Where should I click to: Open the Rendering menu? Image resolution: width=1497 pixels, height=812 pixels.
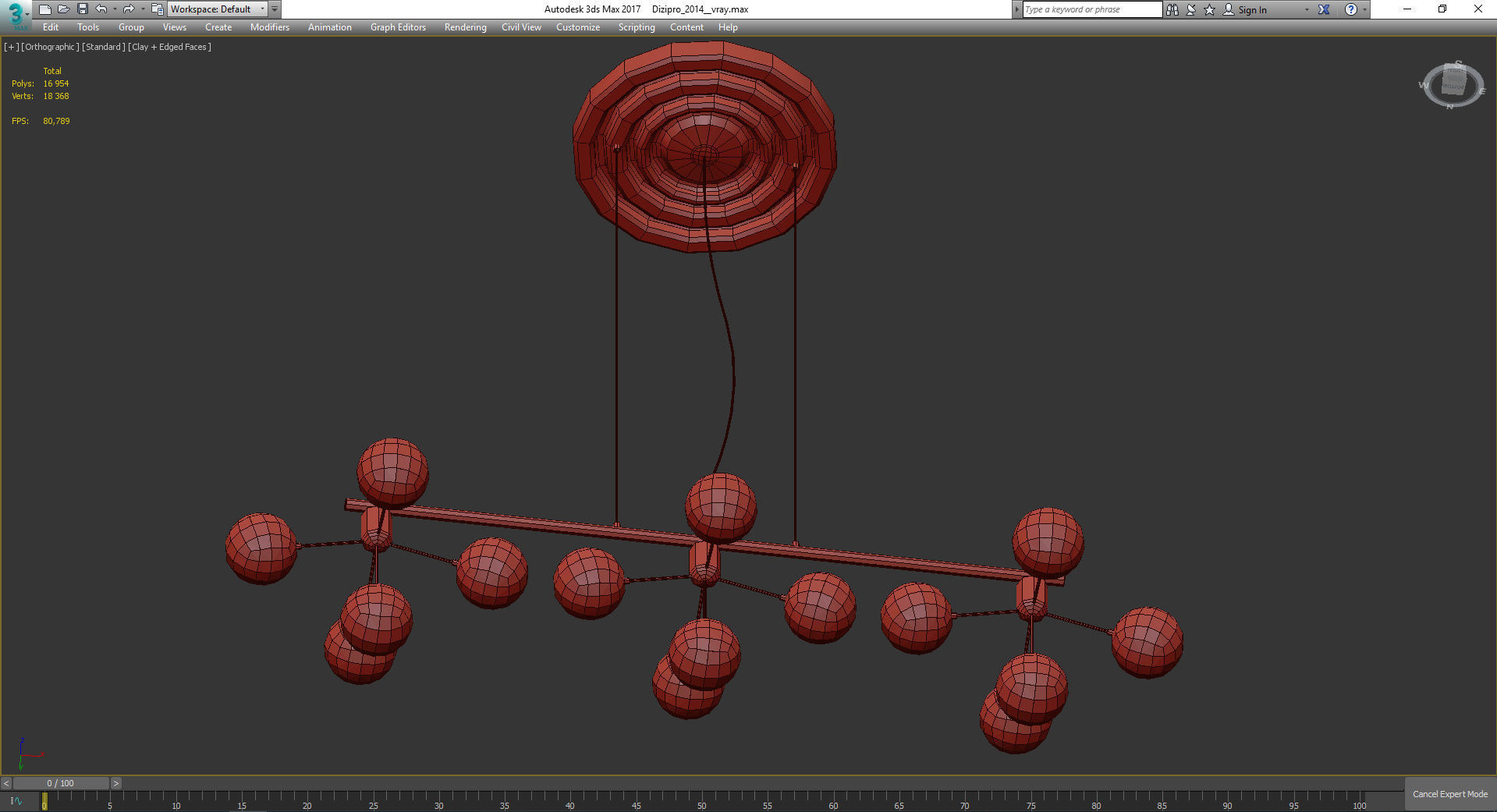pos(465,27)
